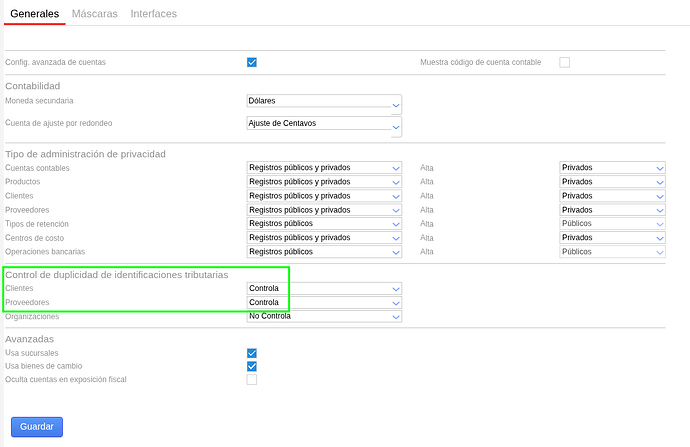Expand Cuenta de ajuste por redondeo dropdown
This screenshot has height=447, width=690.
pyautogui.click(x=324, y=124)
